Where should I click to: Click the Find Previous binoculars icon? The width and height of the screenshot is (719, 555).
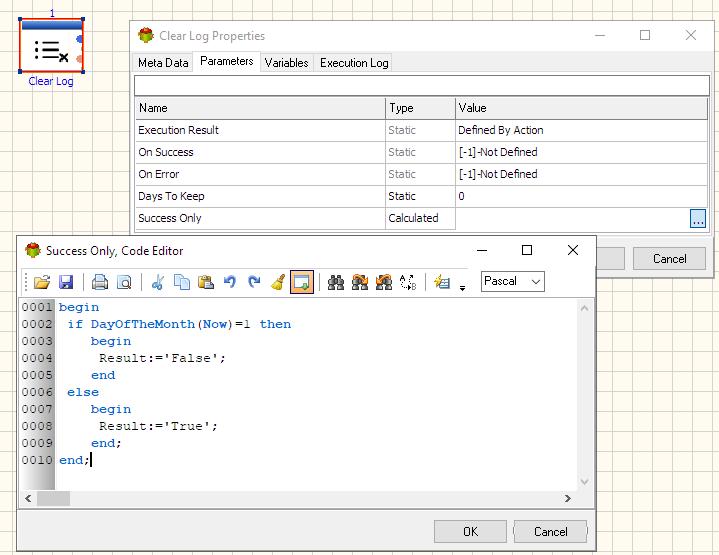click(x=383, y=282)
